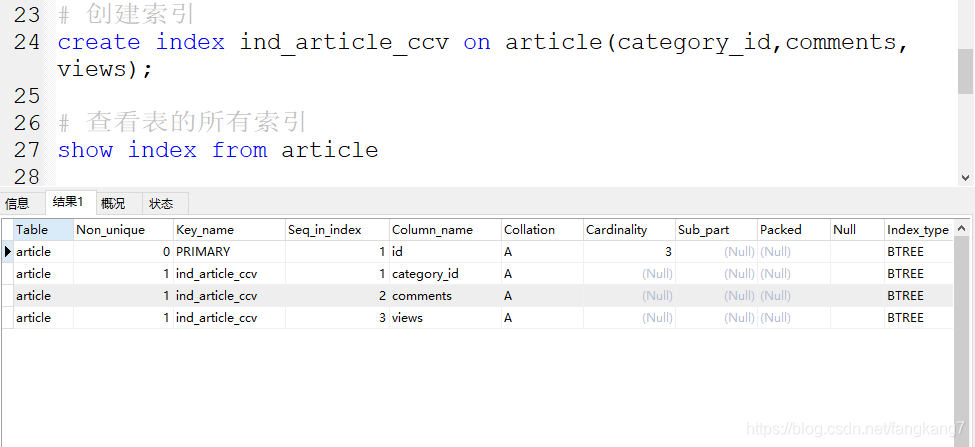Image resolution: width=975 pixels, height=447 pixels.
Task: Click ind_article_ccv in the comments row
Action: [x=229, y=295]
